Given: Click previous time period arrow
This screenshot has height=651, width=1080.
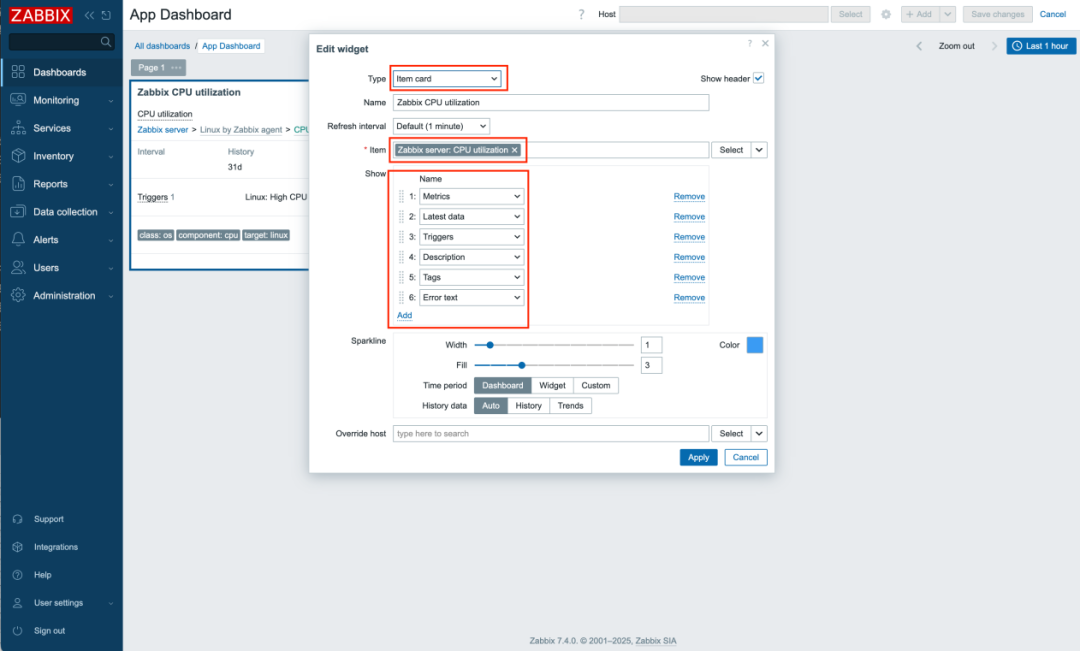Looking at the screenshot, I should coord(919,46).
